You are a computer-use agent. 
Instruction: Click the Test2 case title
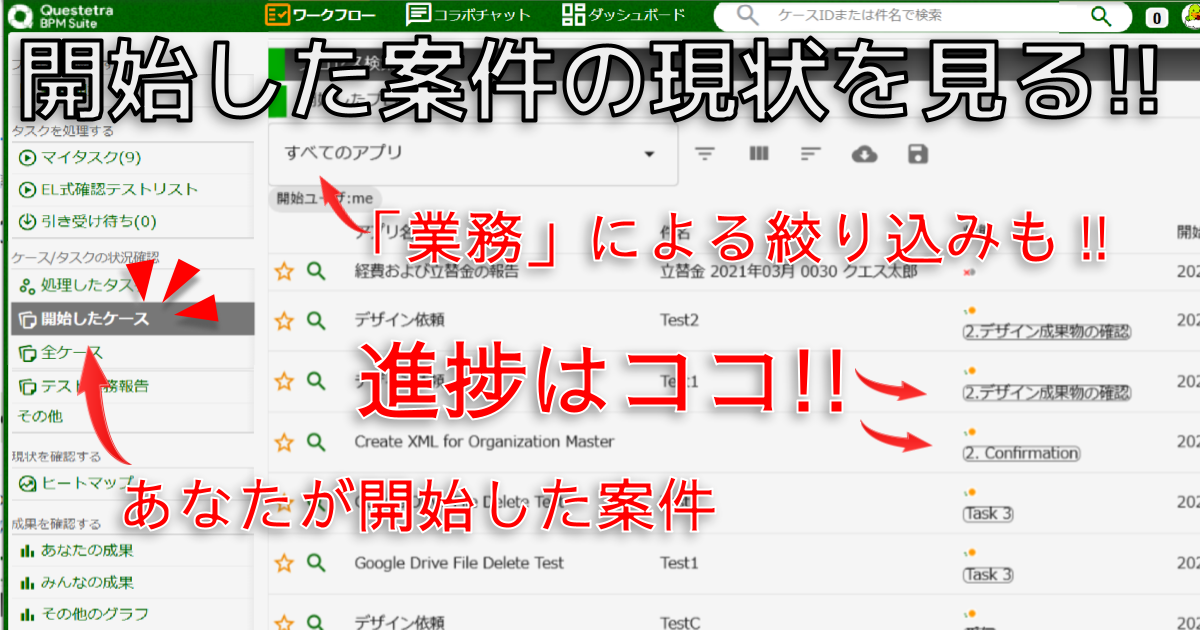[679, 320]
